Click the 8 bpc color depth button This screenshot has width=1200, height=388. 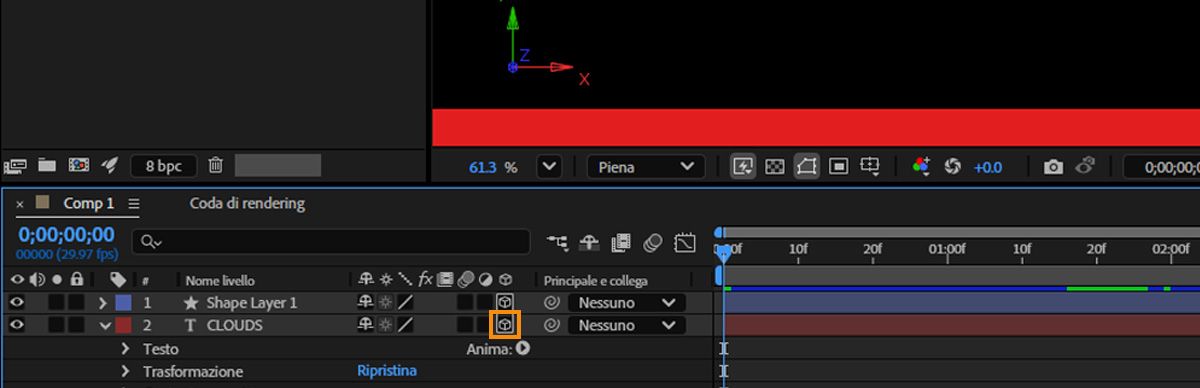coord(164,166)
